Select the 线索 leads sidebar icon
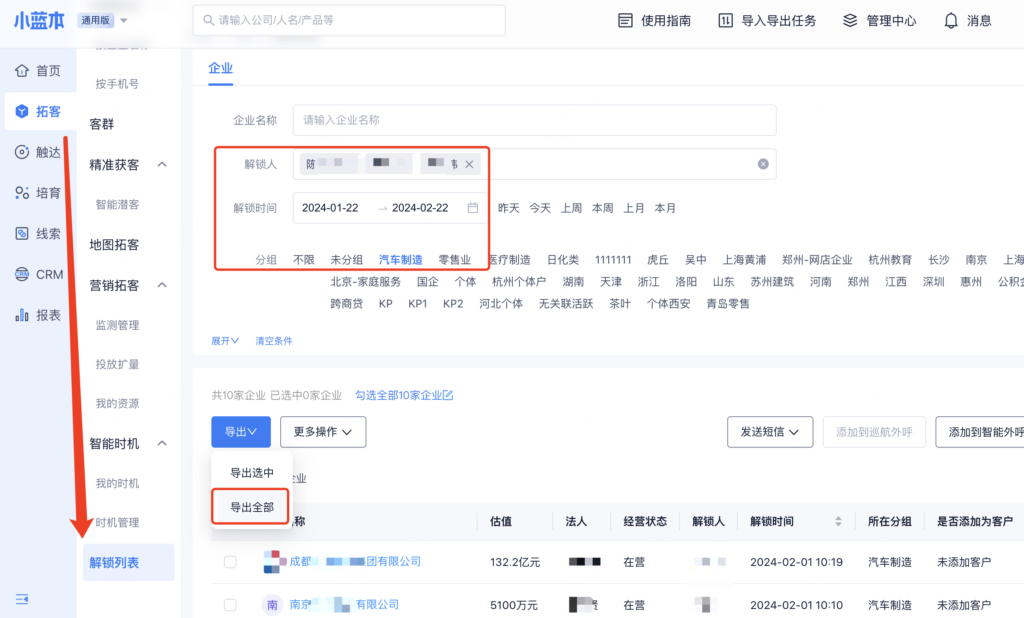1024x618 pixels. point(22,234)
